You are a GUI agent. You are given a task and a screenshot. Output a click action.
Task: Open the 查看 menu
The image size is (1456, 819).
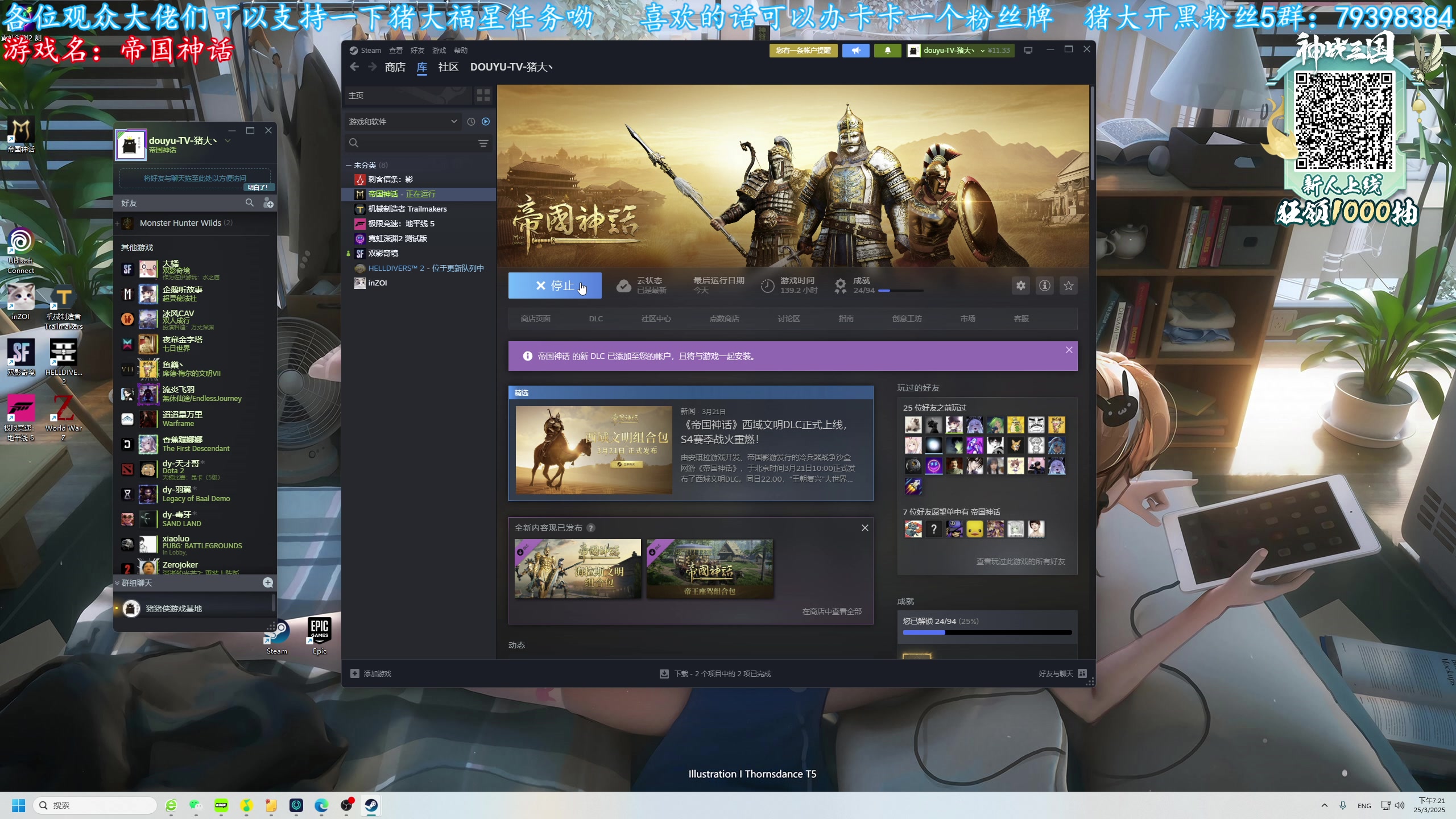pyautogui.click(x=396, y=51)
